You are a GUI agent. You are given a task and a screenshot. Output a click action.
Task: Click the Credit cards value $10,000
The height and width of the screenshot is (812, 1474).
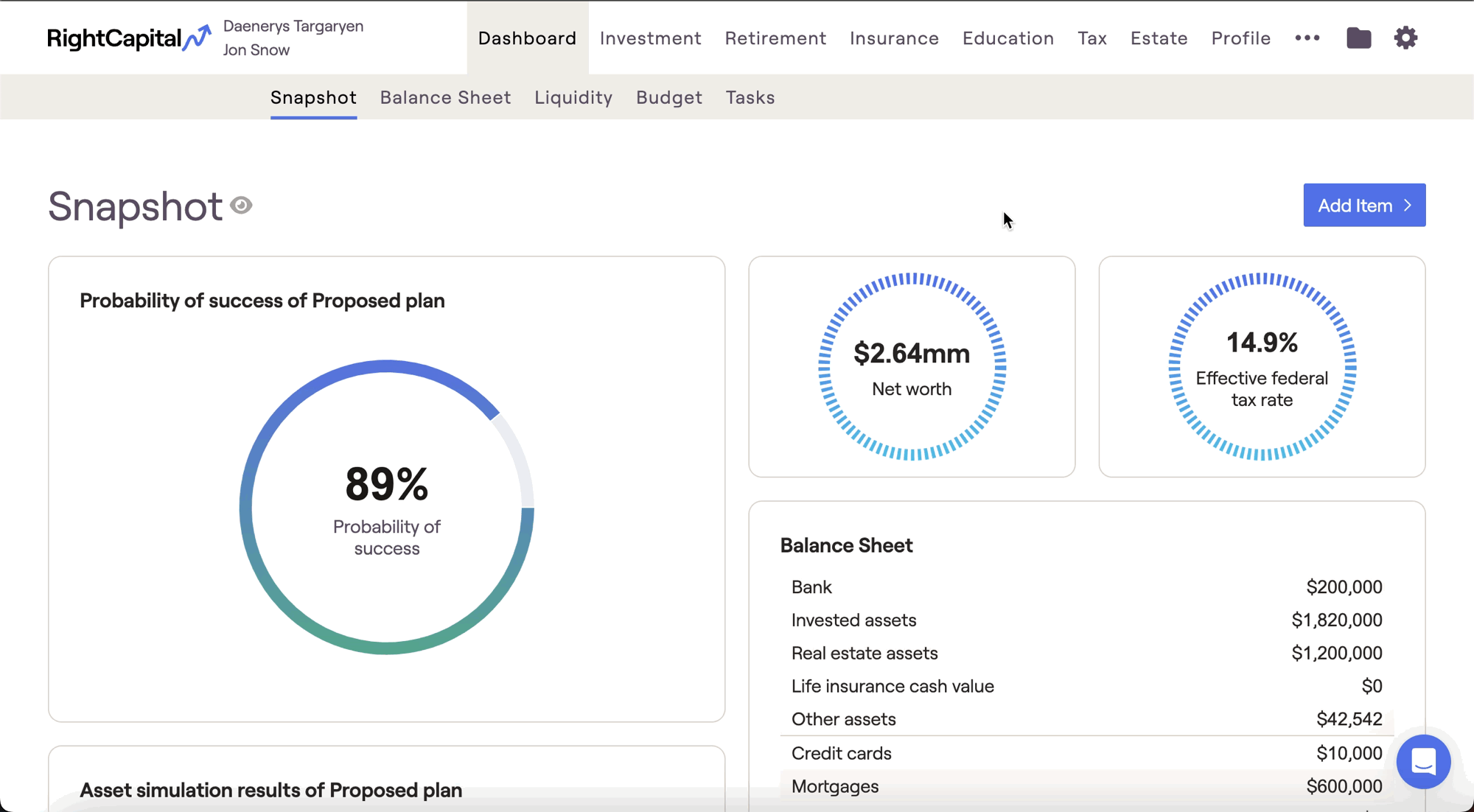click(1349, 753)
